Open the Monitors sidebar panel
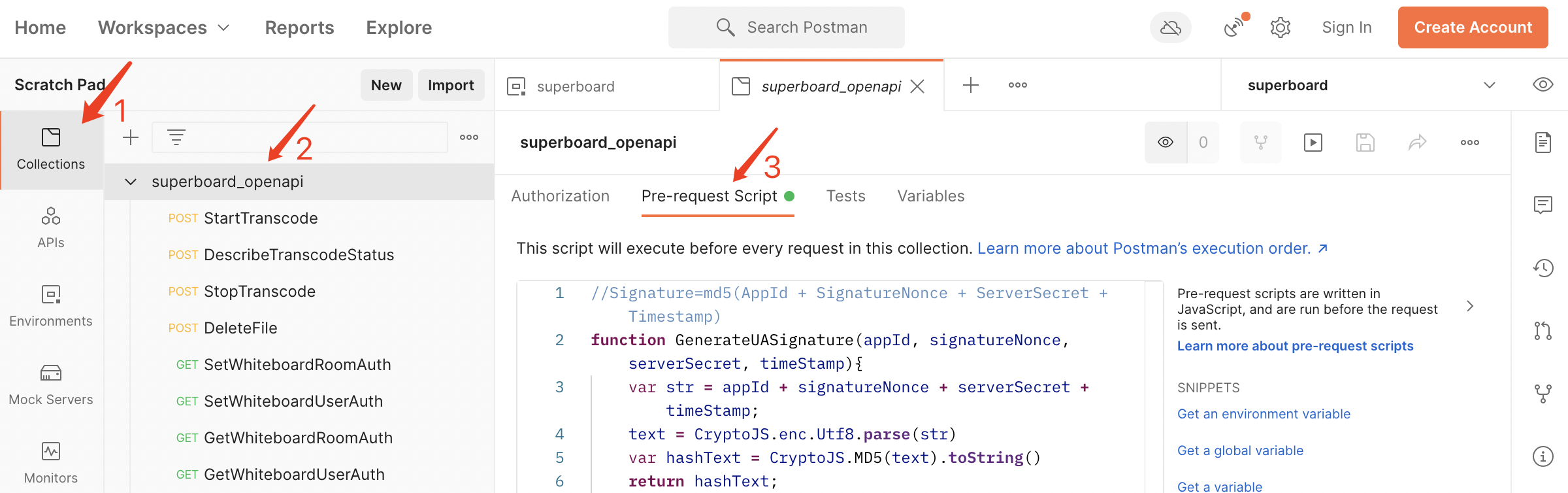This screenshot has width=1568, height=493. [x=51, y=464]
